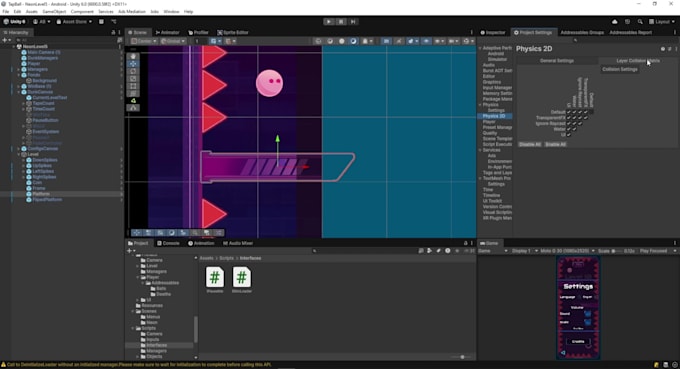Open the first script asset in Interfaces folder
The image size is (680, 369).
coord(215,281)
